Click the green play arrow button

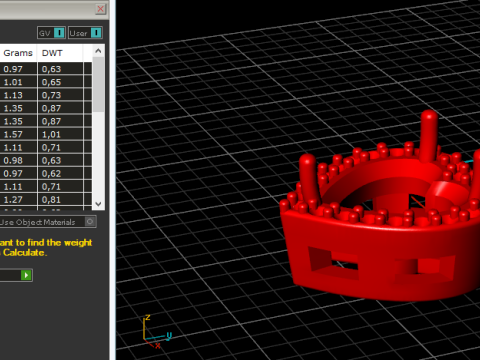pyautogui.click(x=26, y=275)
